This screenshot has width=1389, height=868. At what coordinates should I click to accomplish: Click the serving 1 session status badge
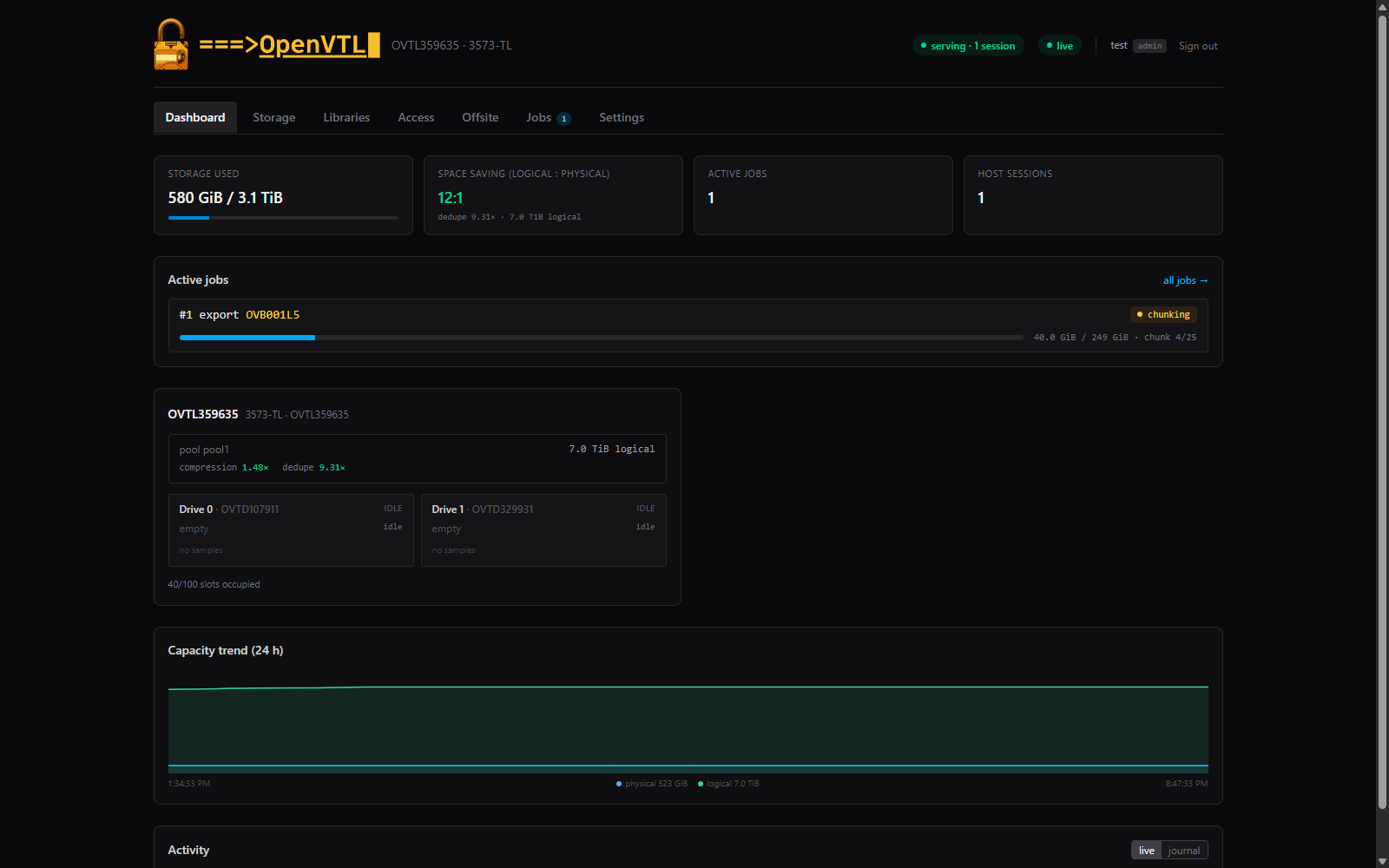[x=968, y=46]
